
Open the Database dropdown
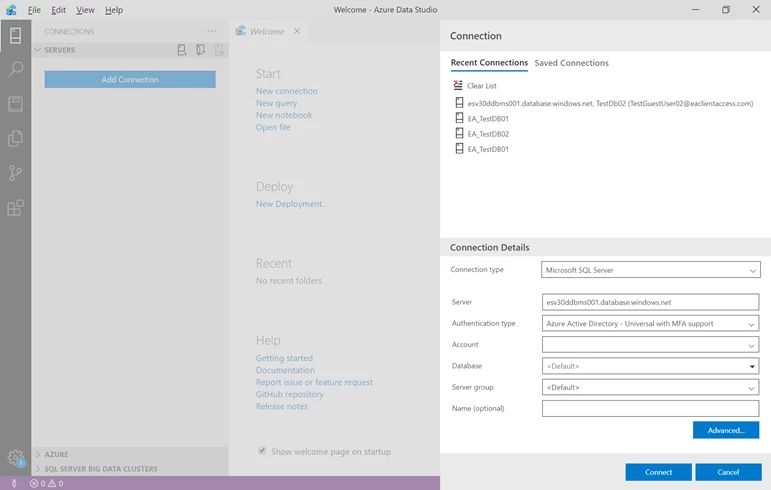point(651,366)
